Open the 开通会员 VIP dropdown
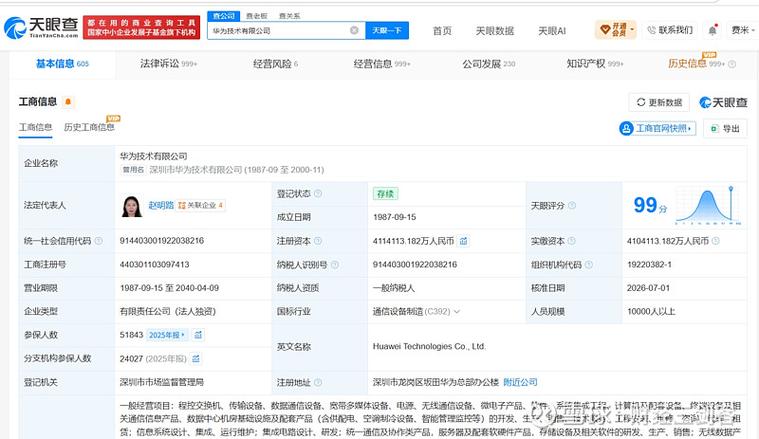 coord(615,30)
